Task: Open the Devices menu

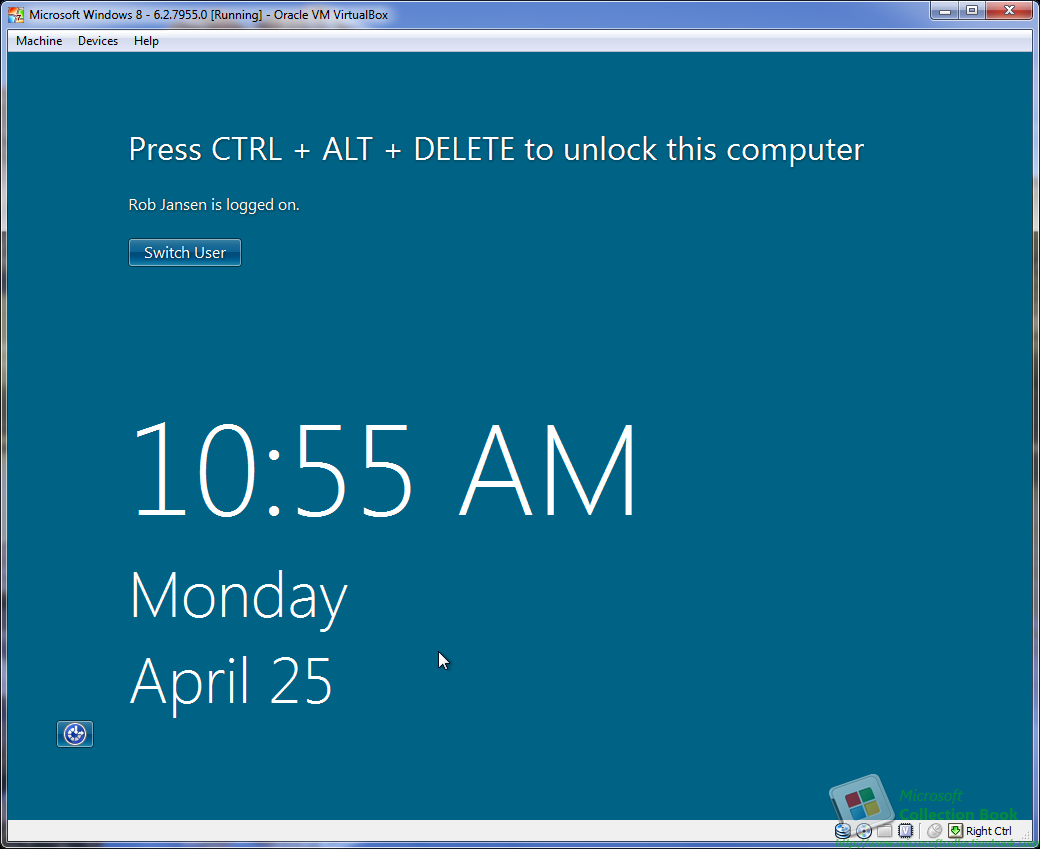Action: tap(98, 40)
